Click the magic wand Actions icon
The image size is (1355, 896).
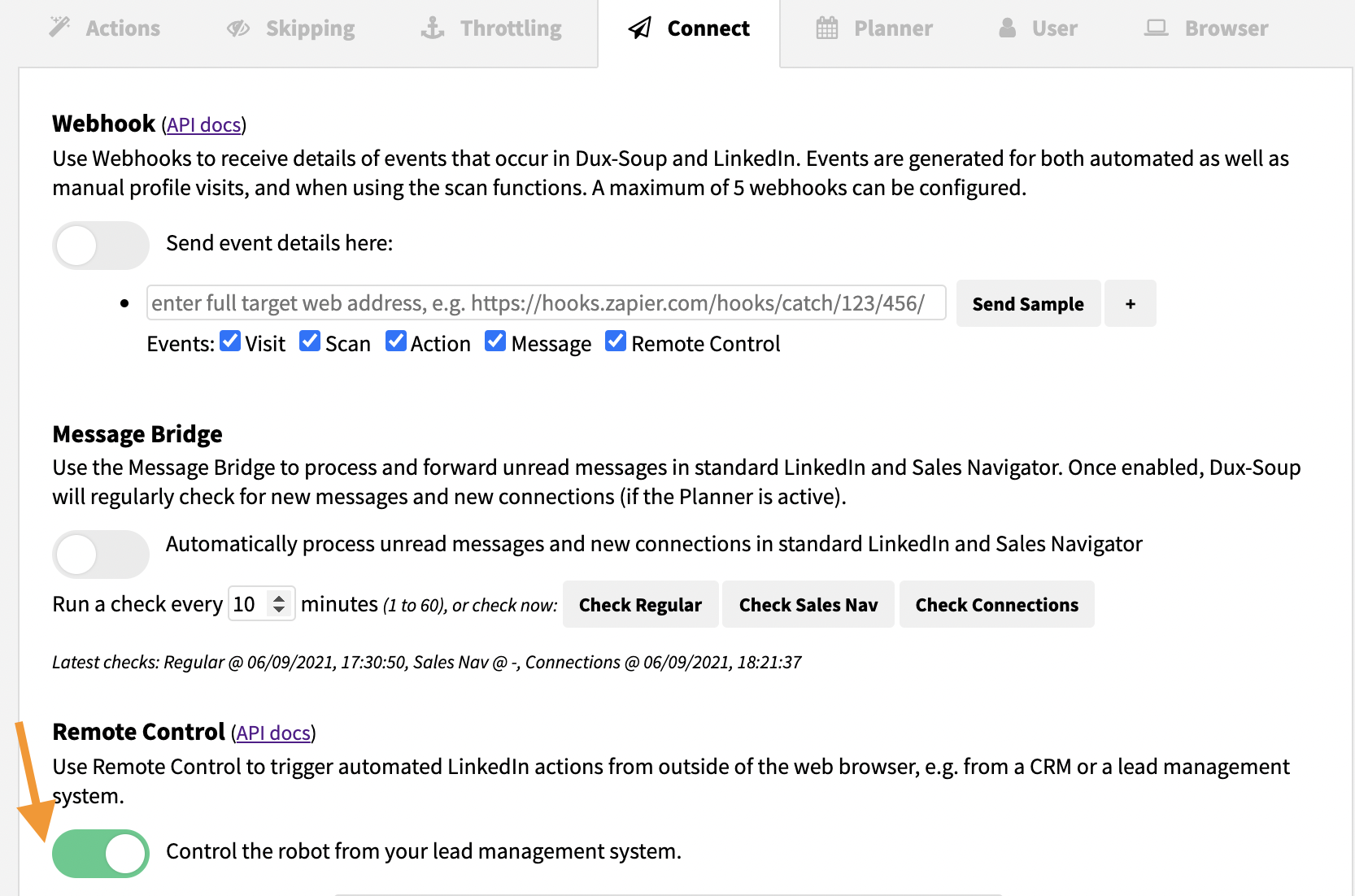pyautogui.click(x=59, y=28)
